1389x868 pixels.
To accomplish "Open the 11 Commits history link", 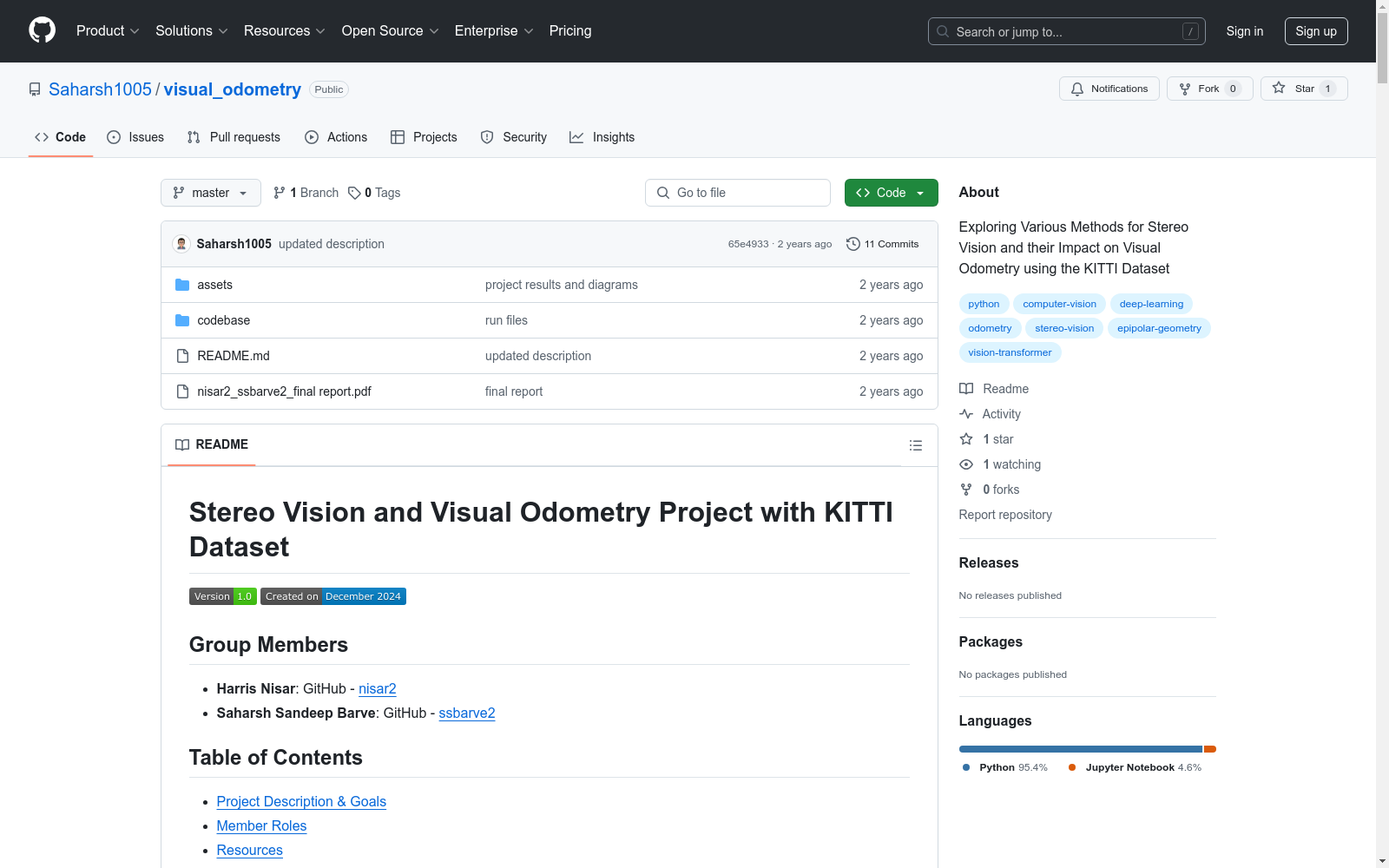I will click(x=883, y=244).
